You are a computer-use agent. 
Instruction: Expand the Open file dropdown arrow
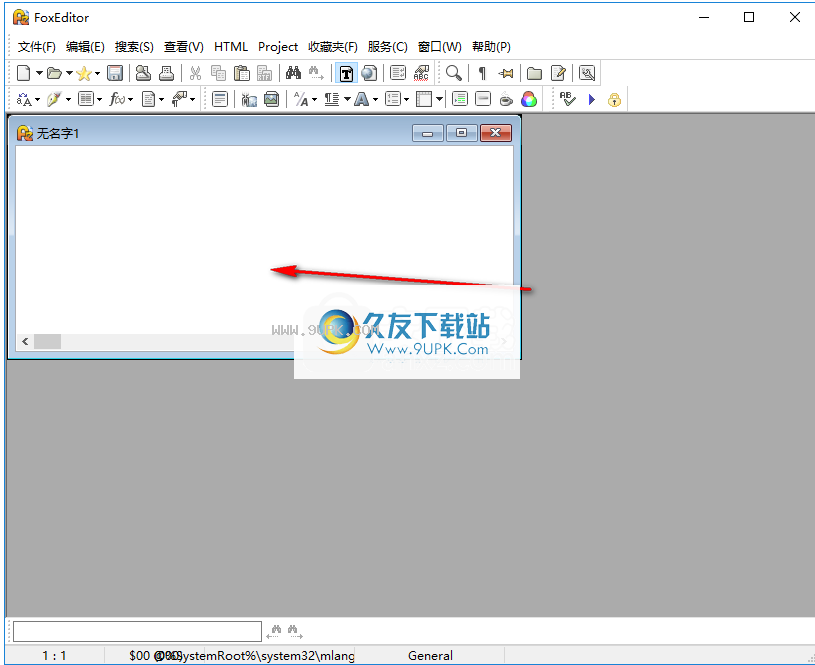click(x=69, y=73)
